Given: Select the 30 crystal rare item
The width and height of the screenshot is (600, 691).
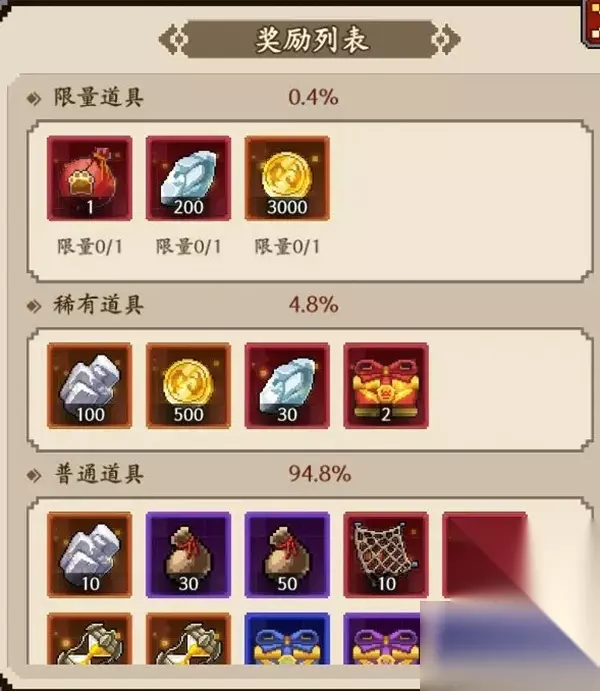Looking at the screenshot, I should click(x=287, y=386).
